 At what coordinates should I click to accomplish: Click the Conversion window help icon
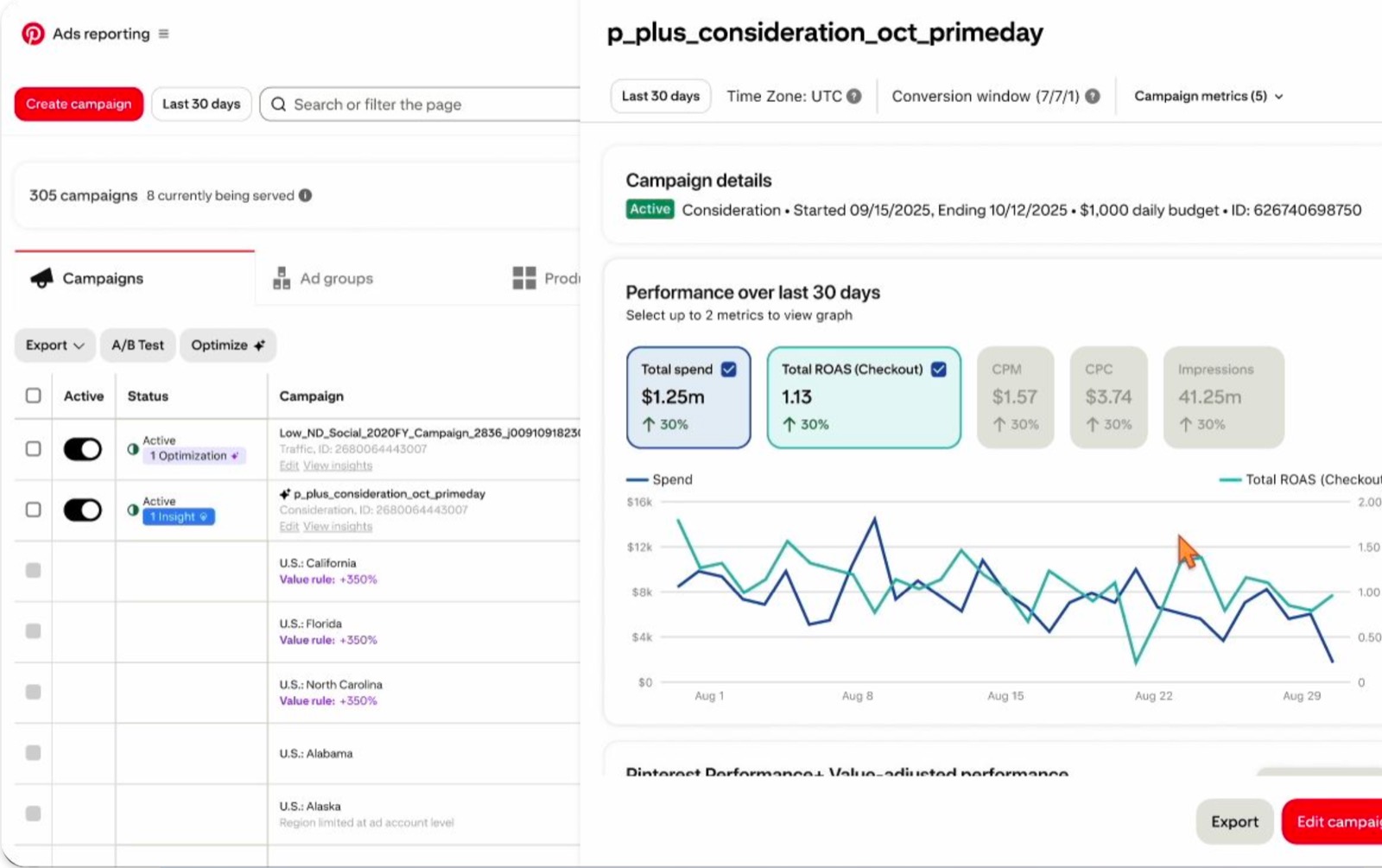click(x=1093, y=96)
